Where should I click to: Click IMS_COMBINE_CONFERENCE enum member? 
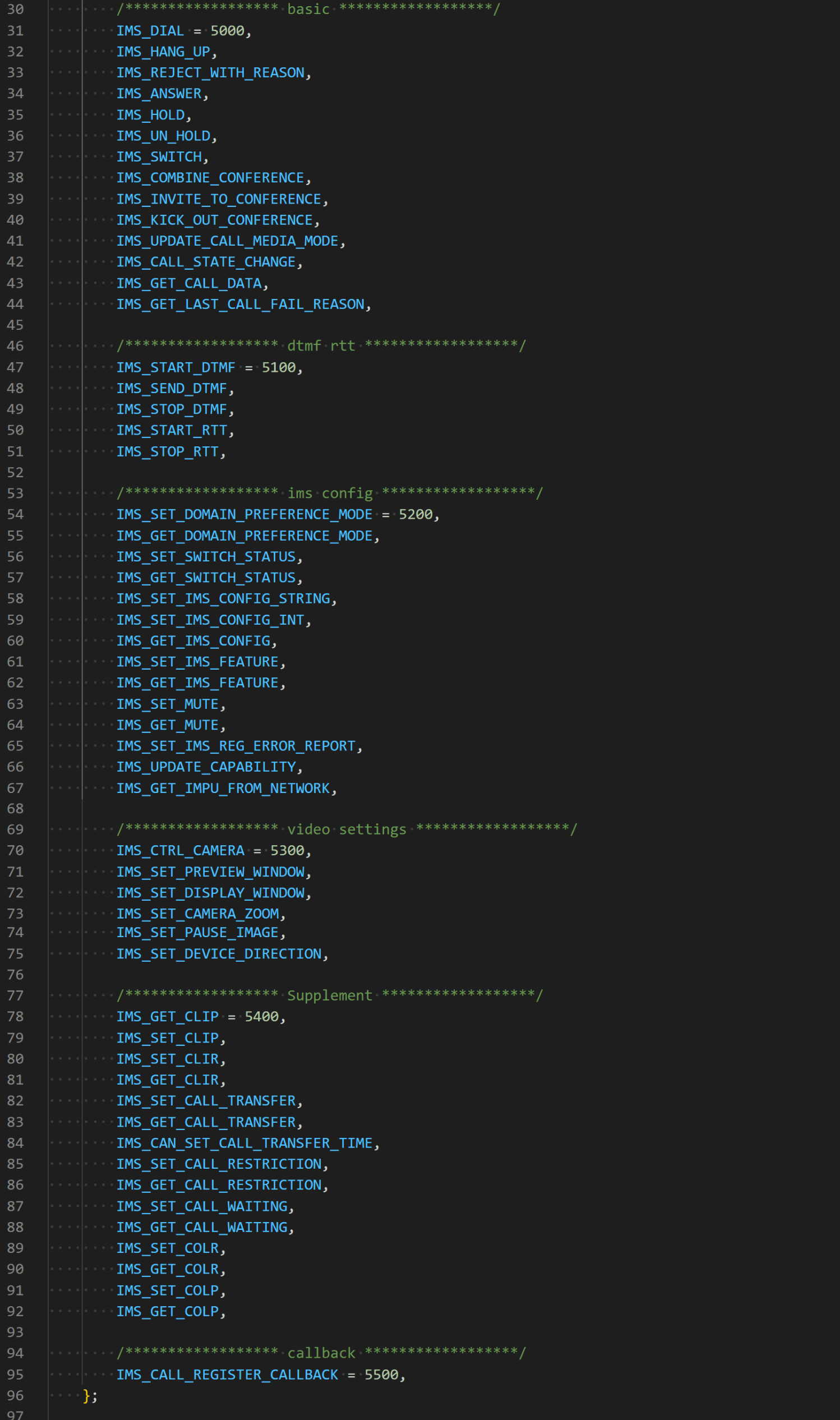pyautogui.click(x=211, y=178)
